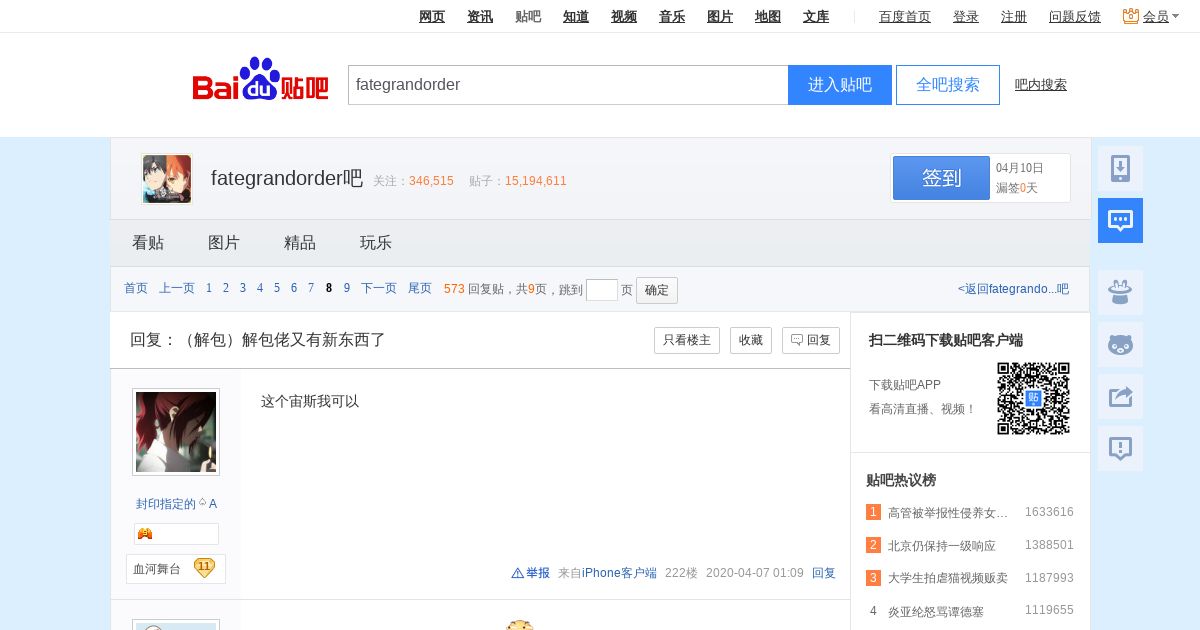The height and width of the screenshot is (630, 1200).
Task: Go to page 5 of the thread
Action: point(277,288)
